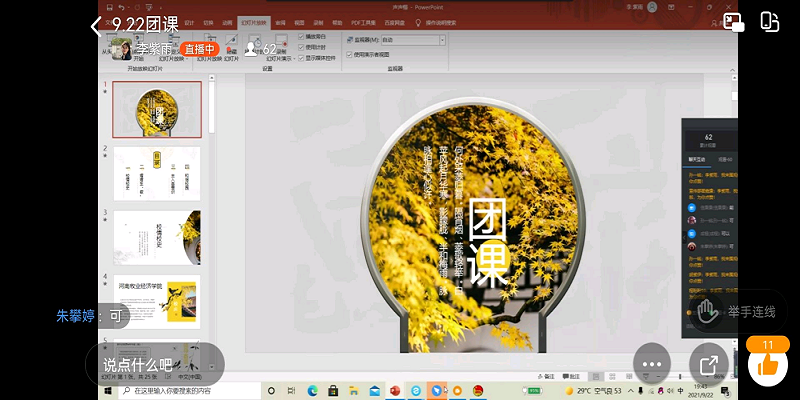
Task: Tap the 李紫雨 host avatar
Action: point(120,49)
